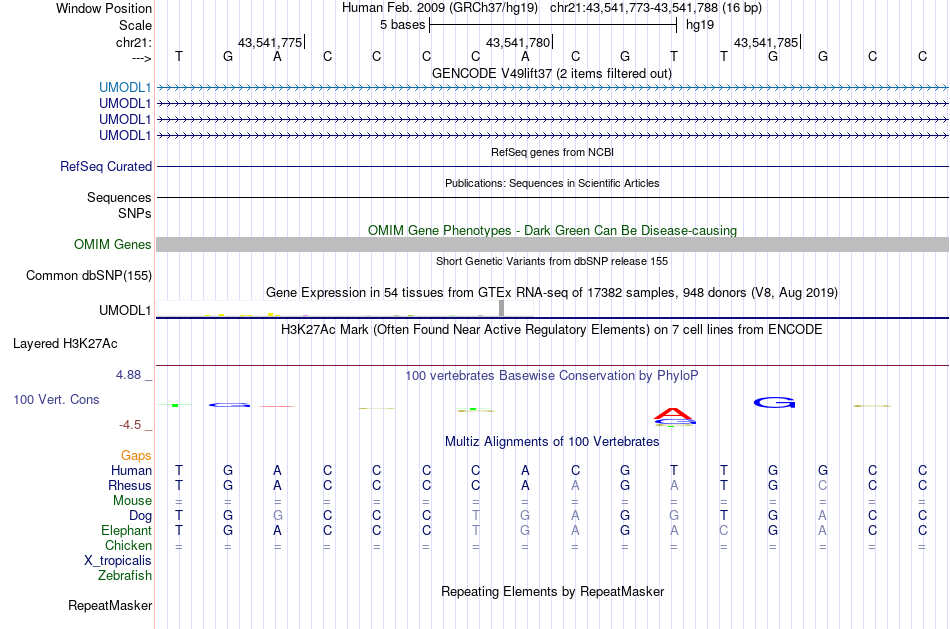Click the 4.88 PhyloP upper scale value
The width and height of the screenshot is (950, 629).
[x=128, y=375]
